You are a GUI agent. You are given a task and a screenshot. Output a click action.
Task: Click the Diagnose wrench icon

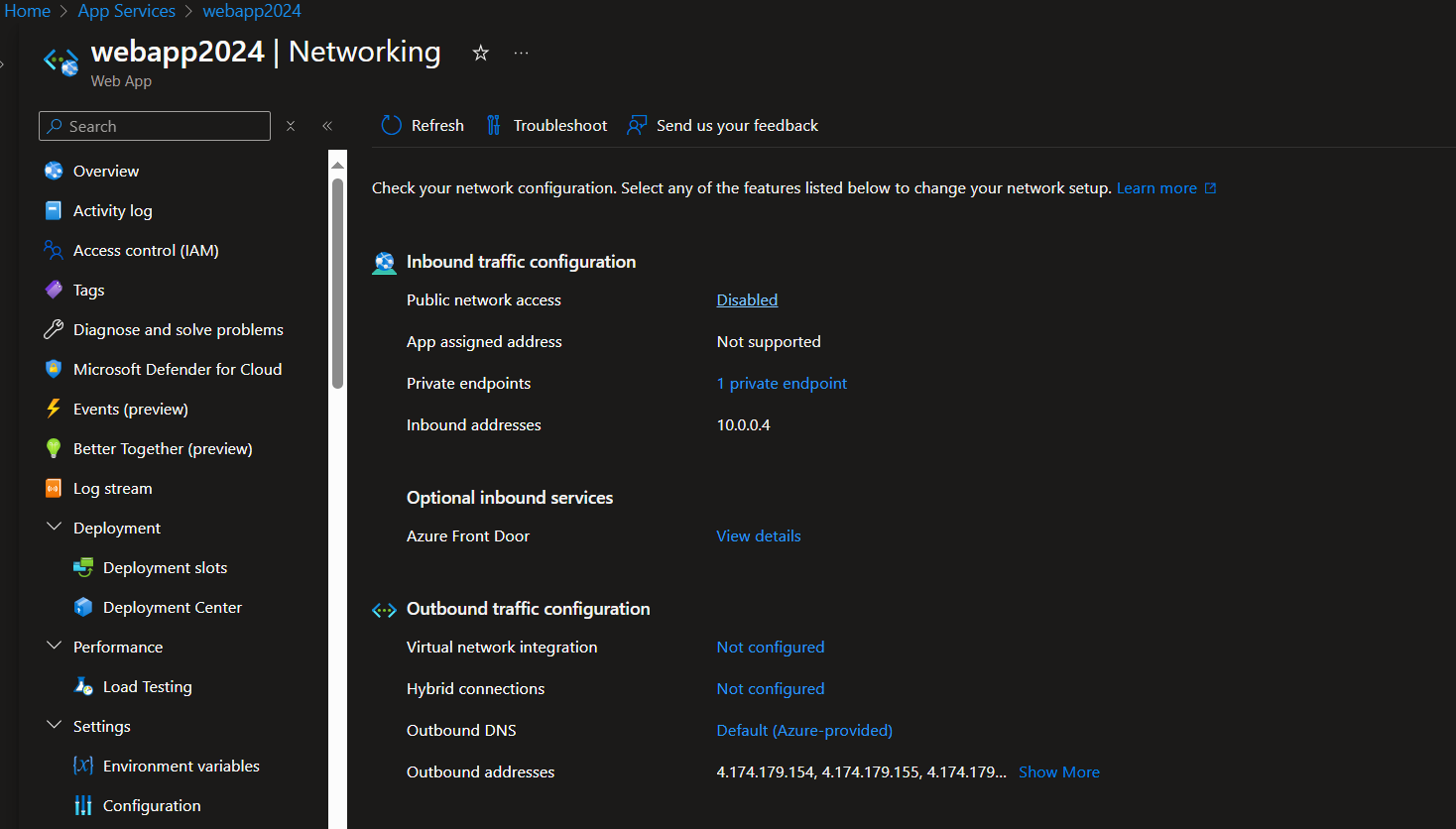coord(54,329)
